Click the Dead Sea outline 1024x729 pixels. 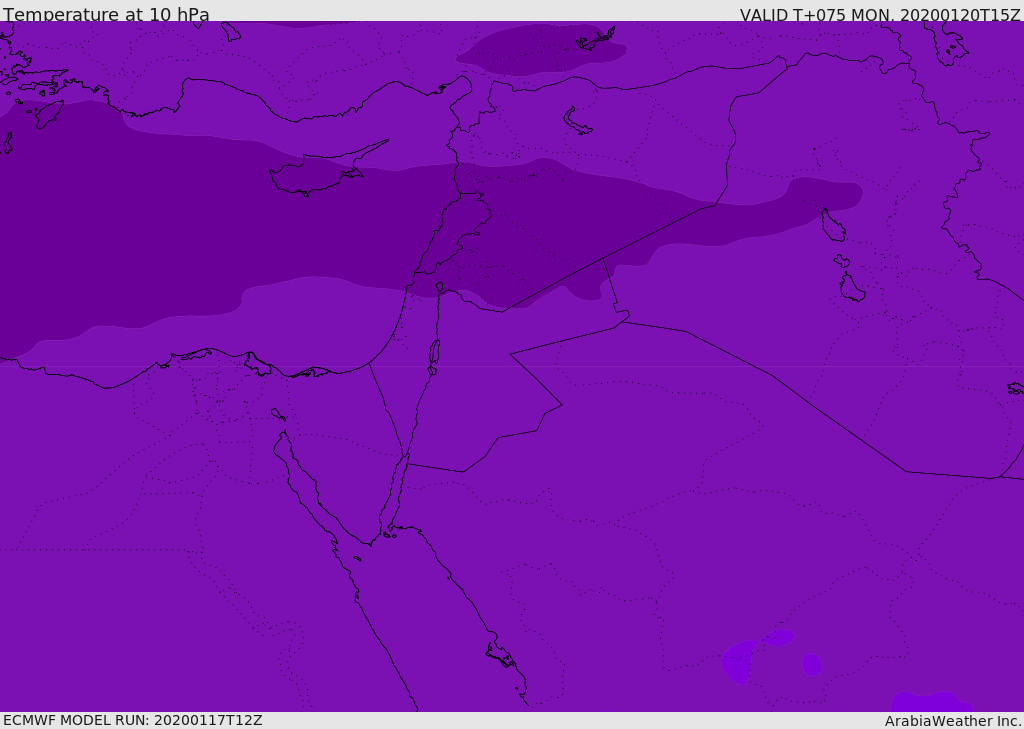(x=434, y=352)
